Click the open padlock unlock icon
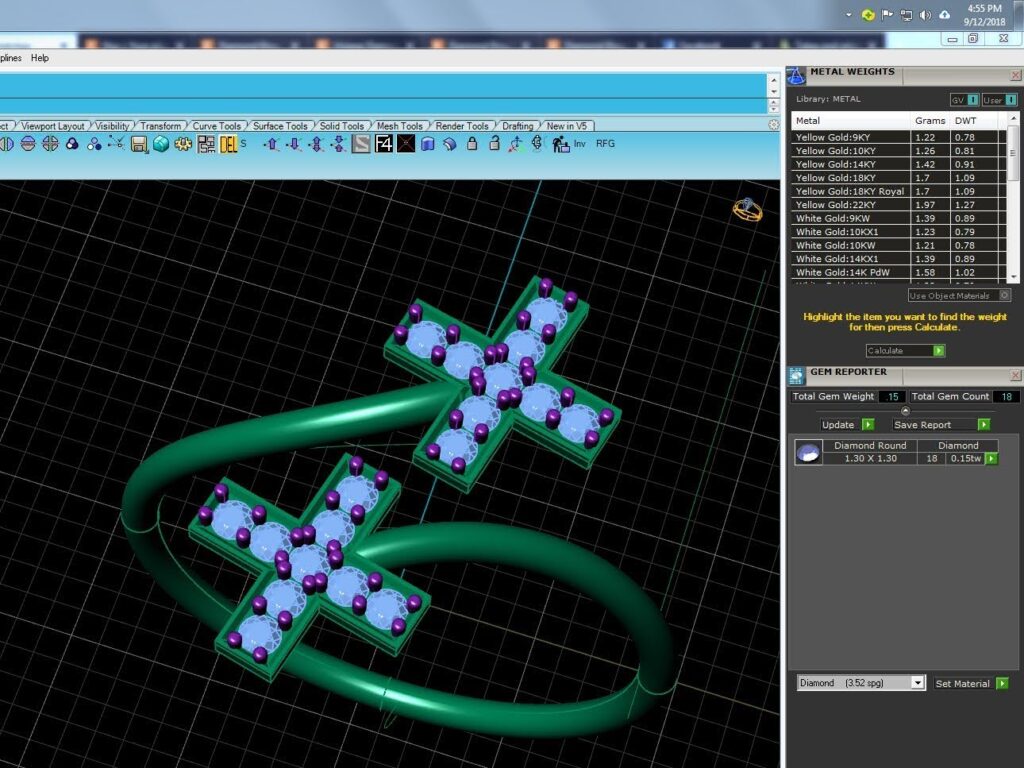Viewport: 1024px width, 768px height. (494, 144)
